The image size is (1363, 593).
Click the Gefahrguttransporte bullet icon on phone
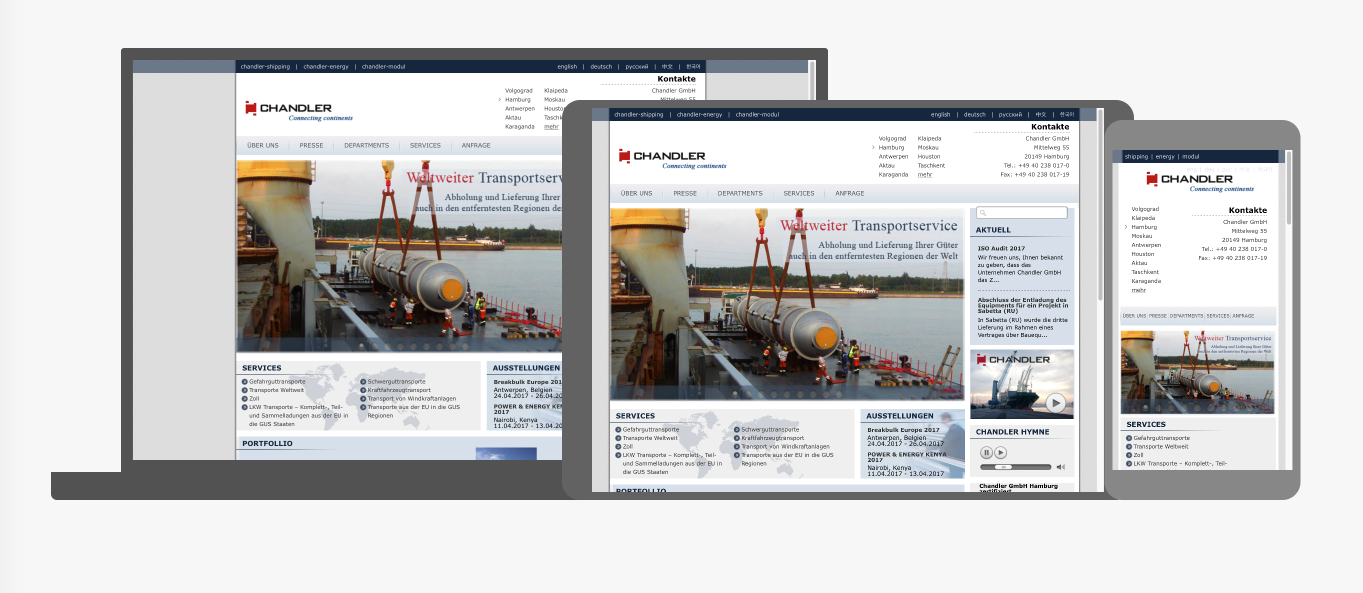click(x=1129, y=438)
